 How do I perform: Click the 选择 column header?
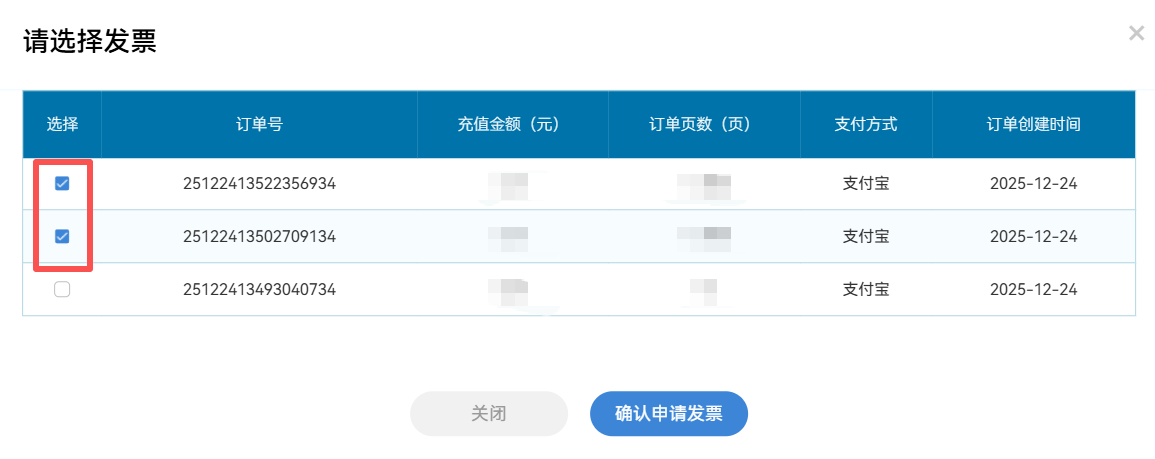pos(62,125)
